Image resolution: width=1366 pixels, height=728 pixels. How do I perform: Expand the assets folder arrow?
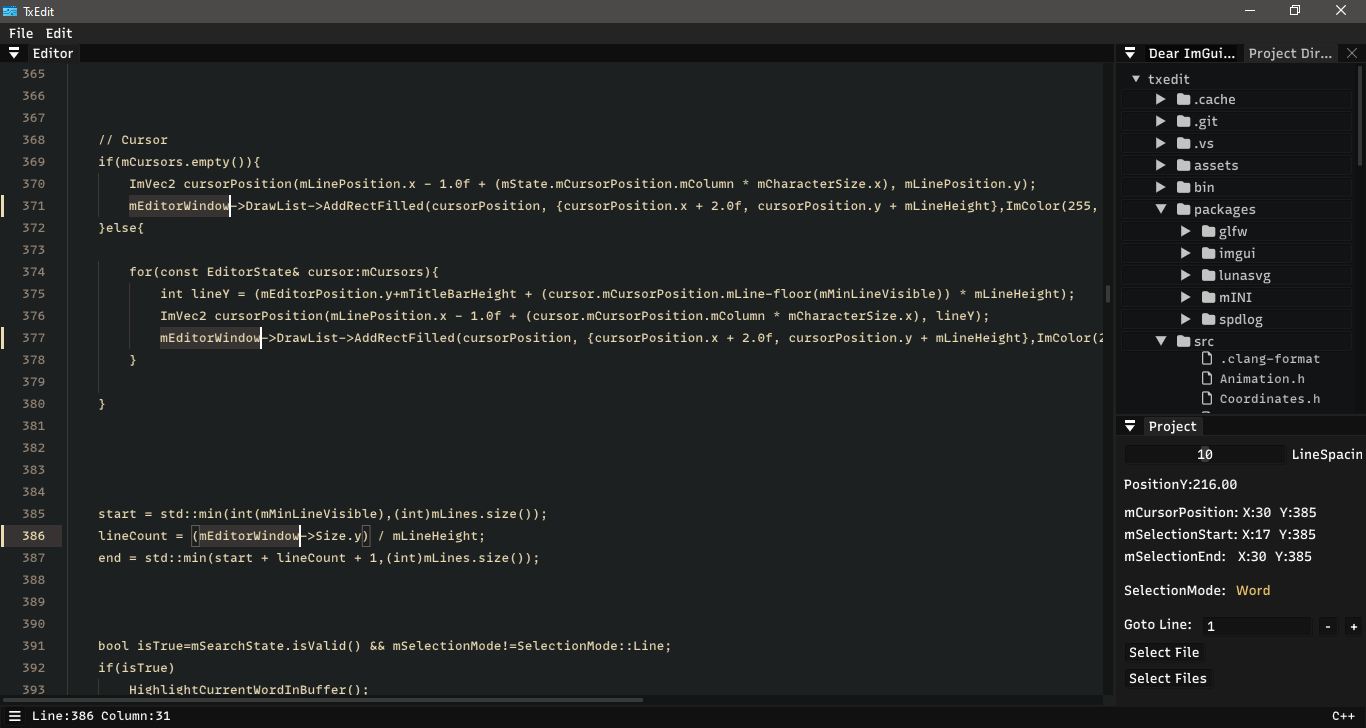pyautogui.click(x=1160, y=165)
